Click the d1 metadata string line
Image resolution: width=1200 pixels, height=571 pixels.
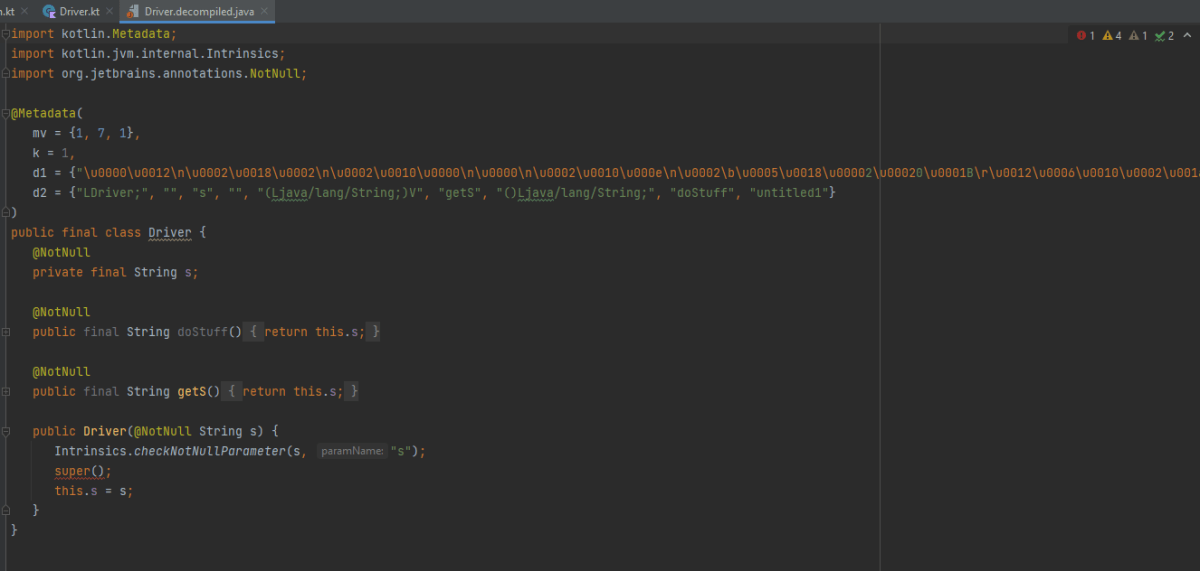pos(615,173)
